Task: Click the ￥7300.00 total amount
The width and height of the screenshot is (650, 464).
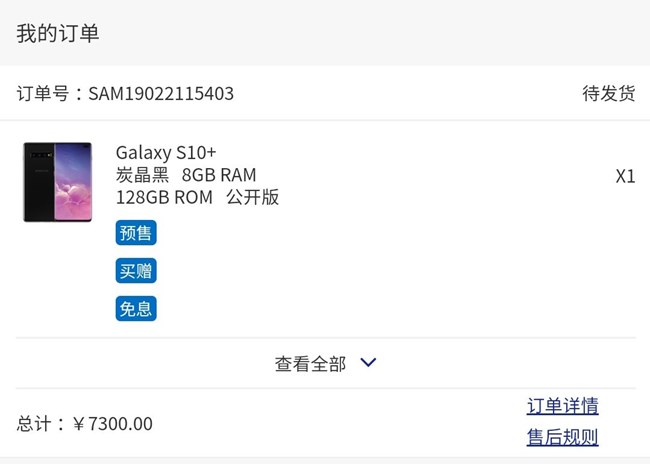Action: [113, 424]
